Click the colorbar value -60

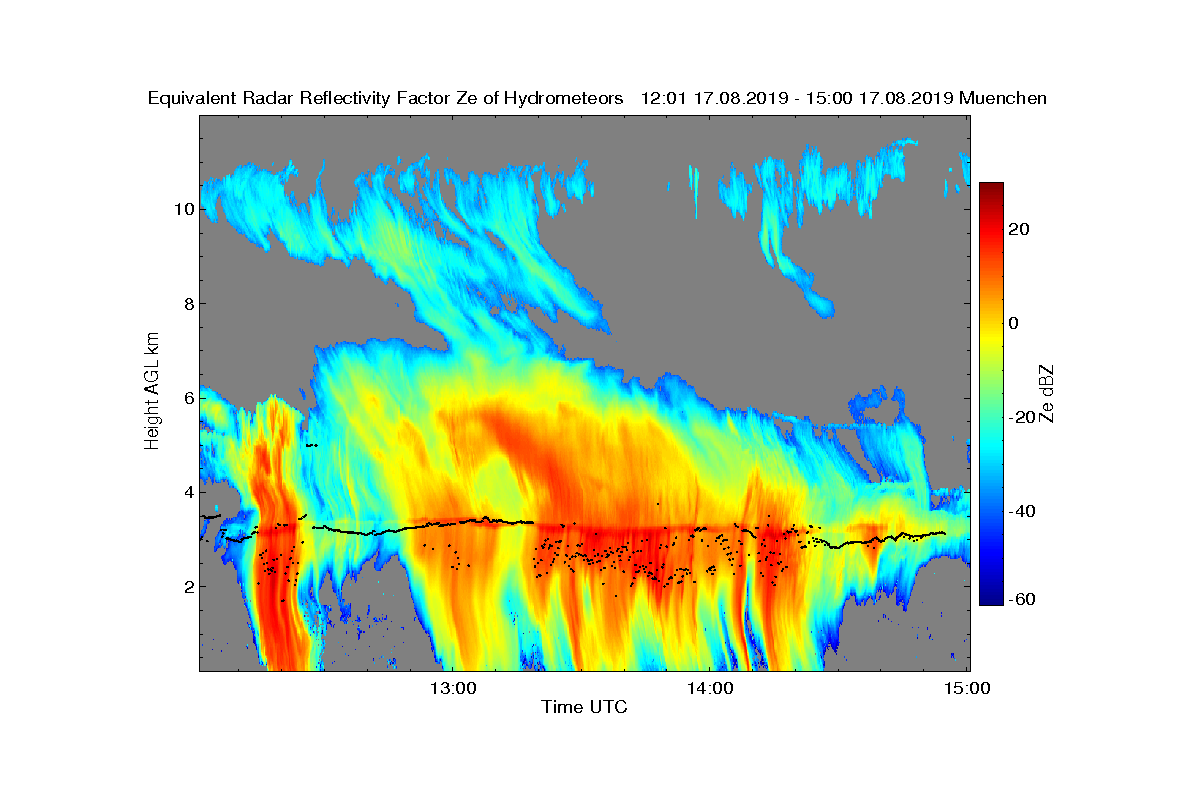click(1023, 598)
